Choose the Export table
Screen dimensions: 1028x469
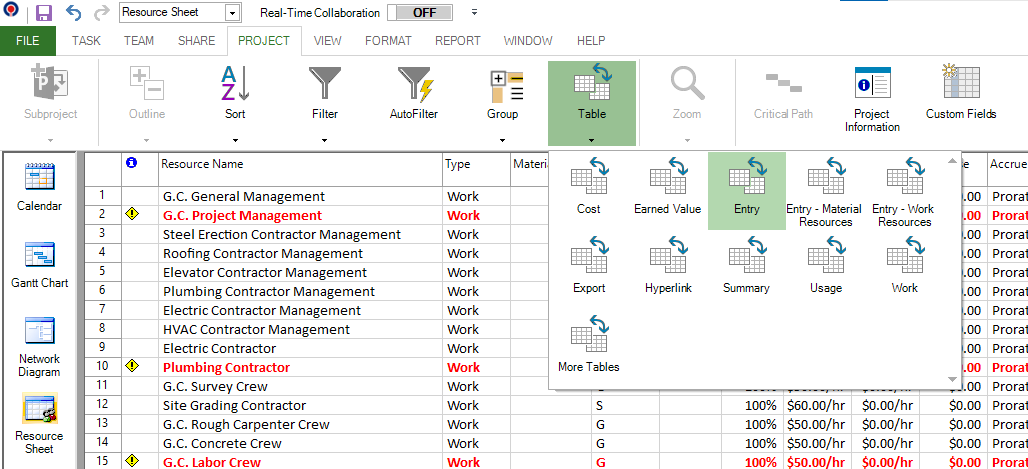[589, 268]
